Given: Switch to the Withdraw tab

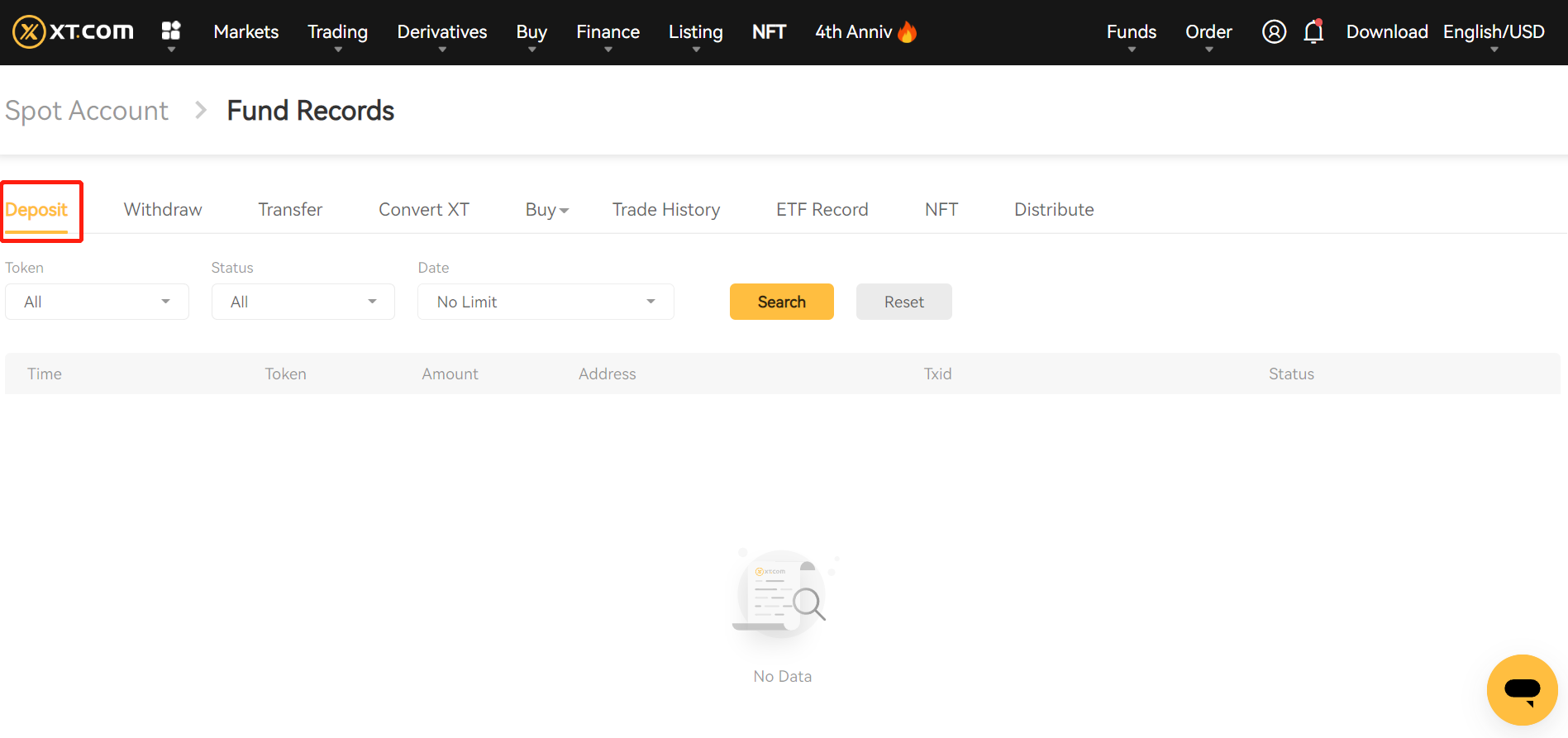Looking at the screenshot, I should tap(163, 210).
